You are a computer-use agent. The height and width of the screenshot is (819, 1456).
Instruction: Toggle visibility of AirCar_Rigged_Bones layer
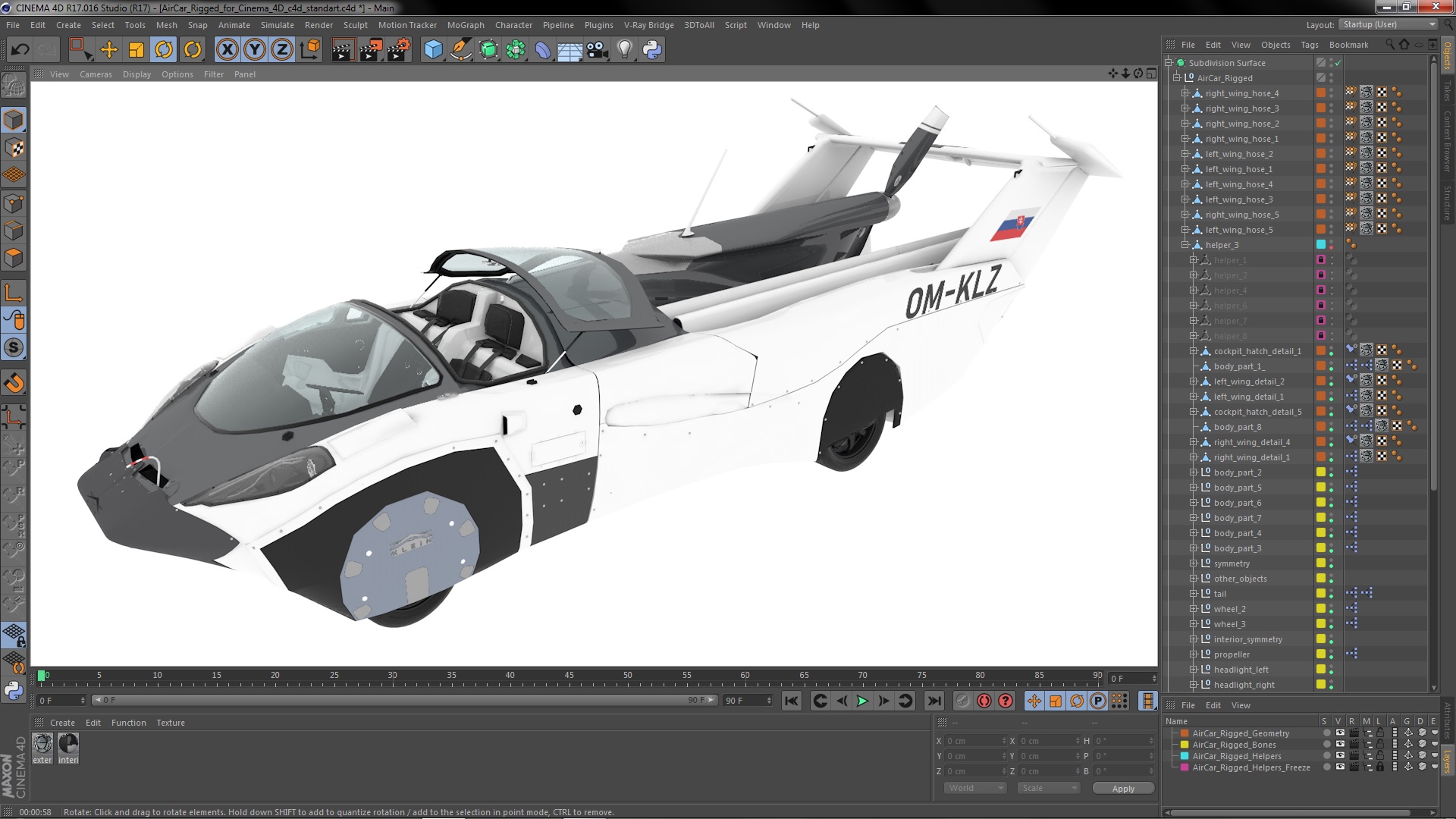click(x=1340, y=745)
